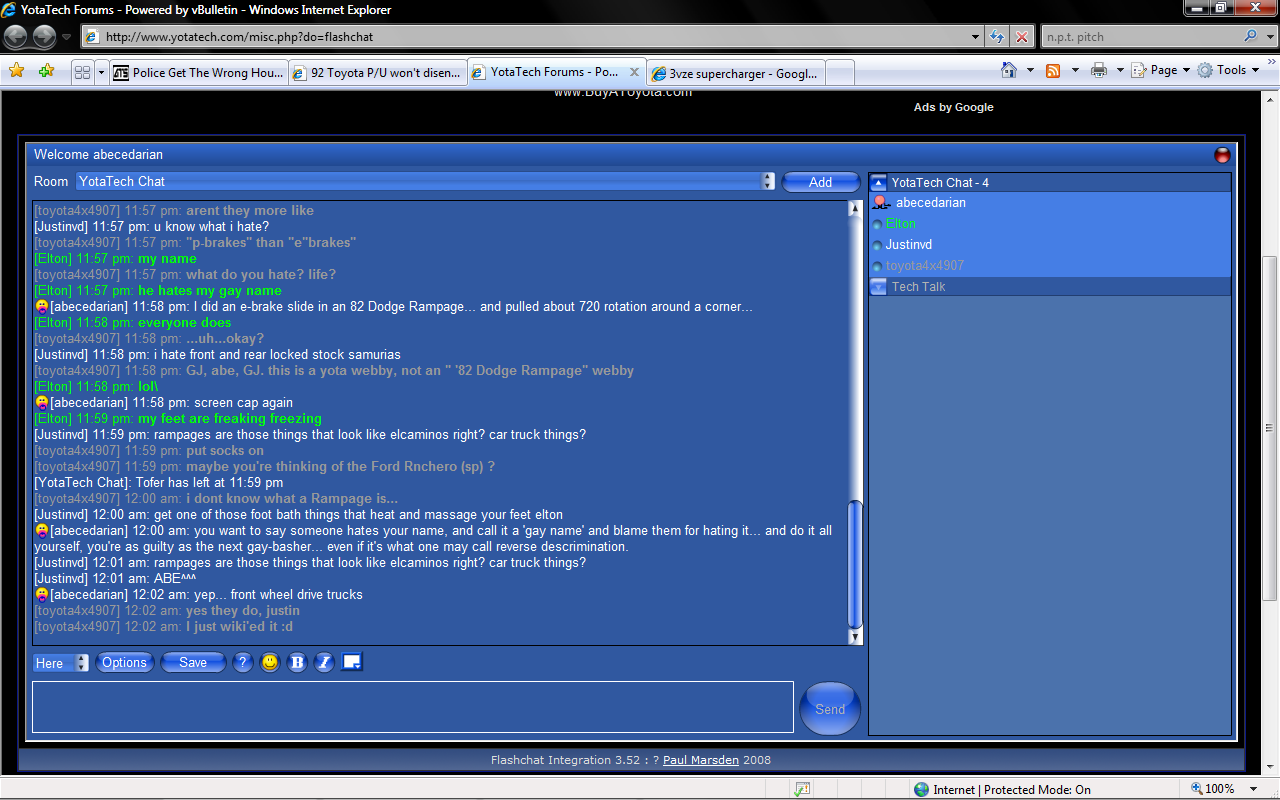Screen dimensions: 1280x800
Task: Click the status bar phishing filter icon
Action: (x=801, y=789)
